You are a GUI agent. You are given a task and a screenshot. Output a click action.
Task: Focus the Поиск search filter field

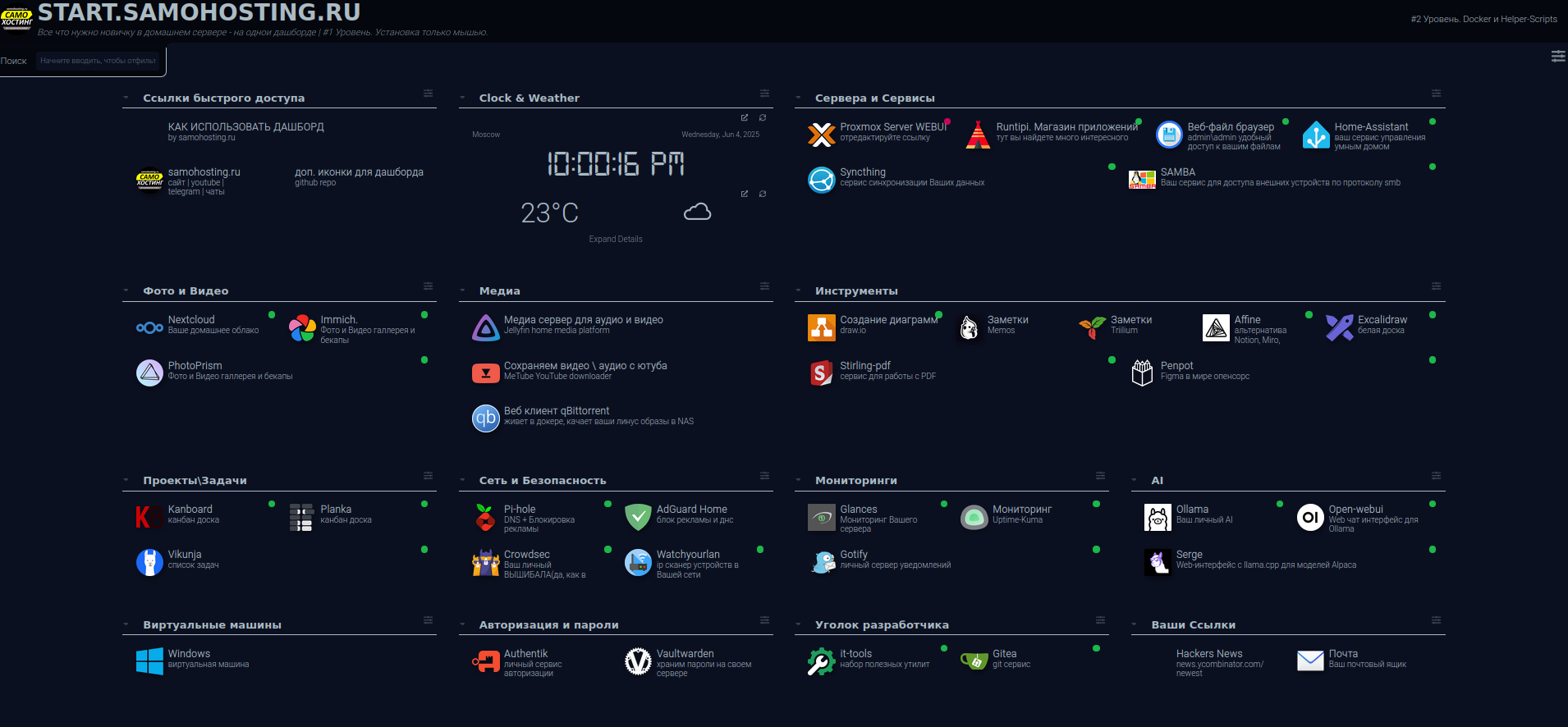coord(99,61)
